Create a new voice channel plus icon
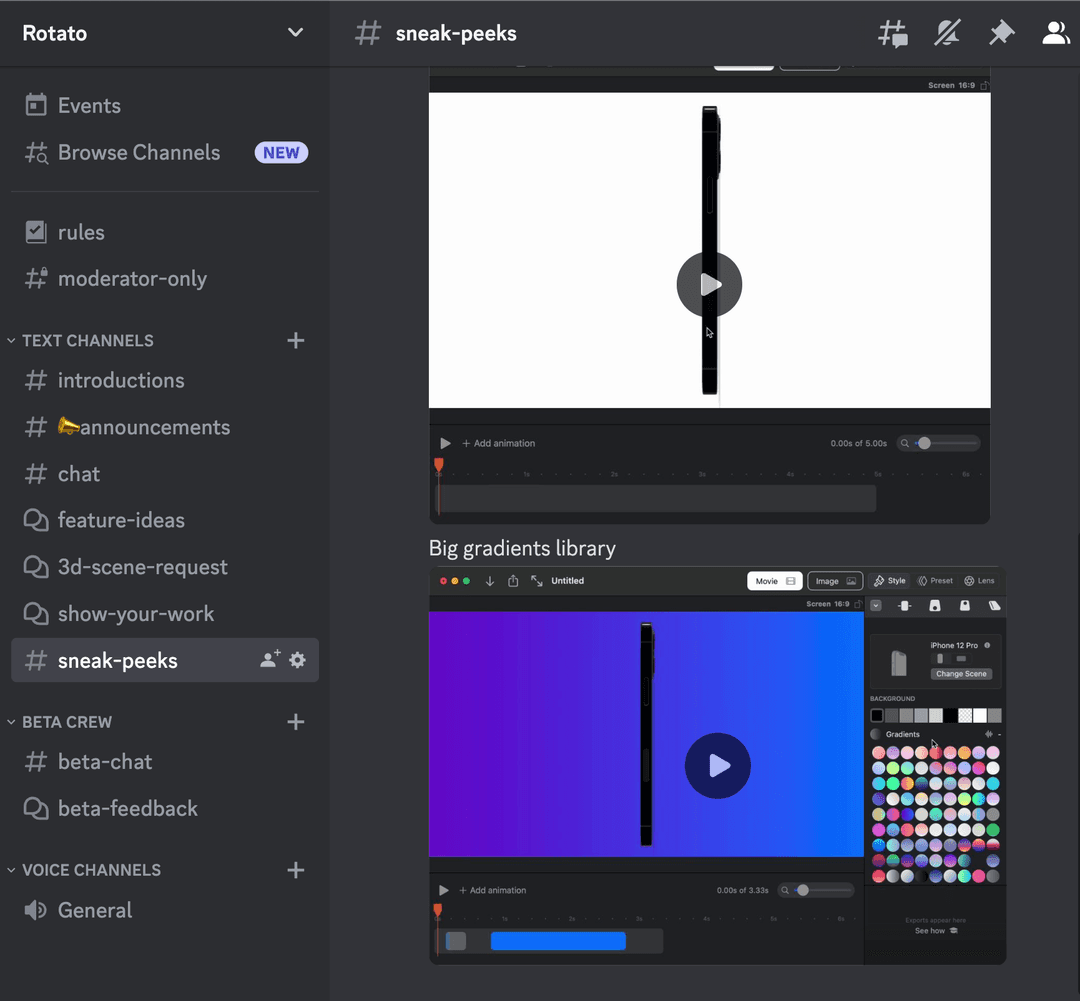Image resolution: width=1080 pixels, height=1001 pixels. [295, 870]
